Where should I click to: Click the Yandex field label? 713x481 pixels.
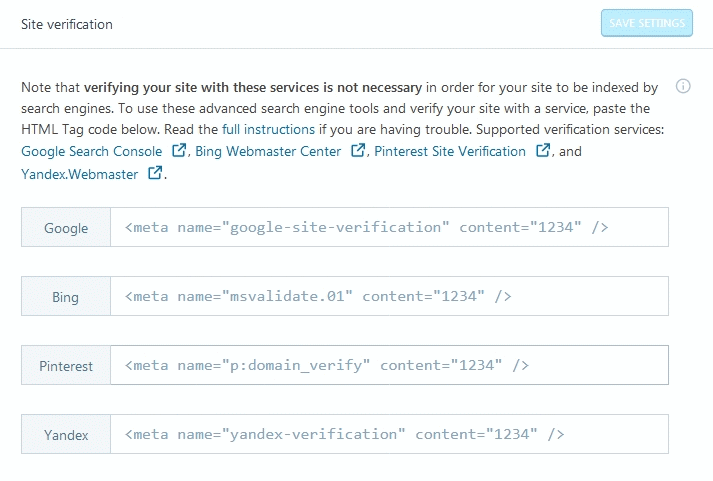(66, 435)
